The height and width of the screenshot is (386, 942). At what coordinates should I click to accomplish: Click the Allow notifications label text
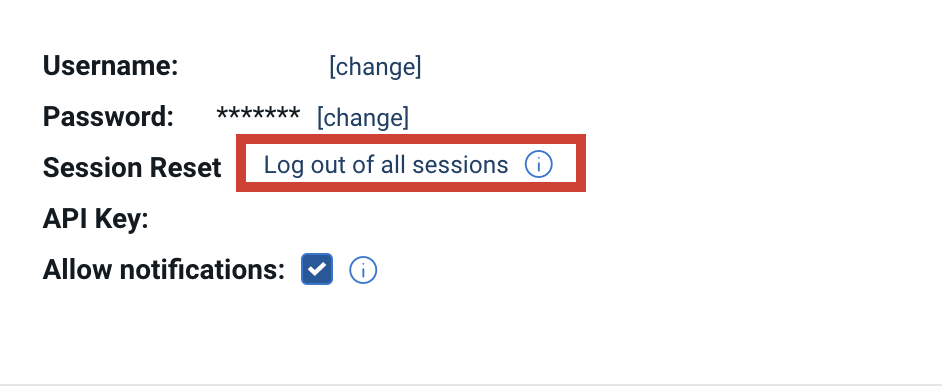click(163, 270)
